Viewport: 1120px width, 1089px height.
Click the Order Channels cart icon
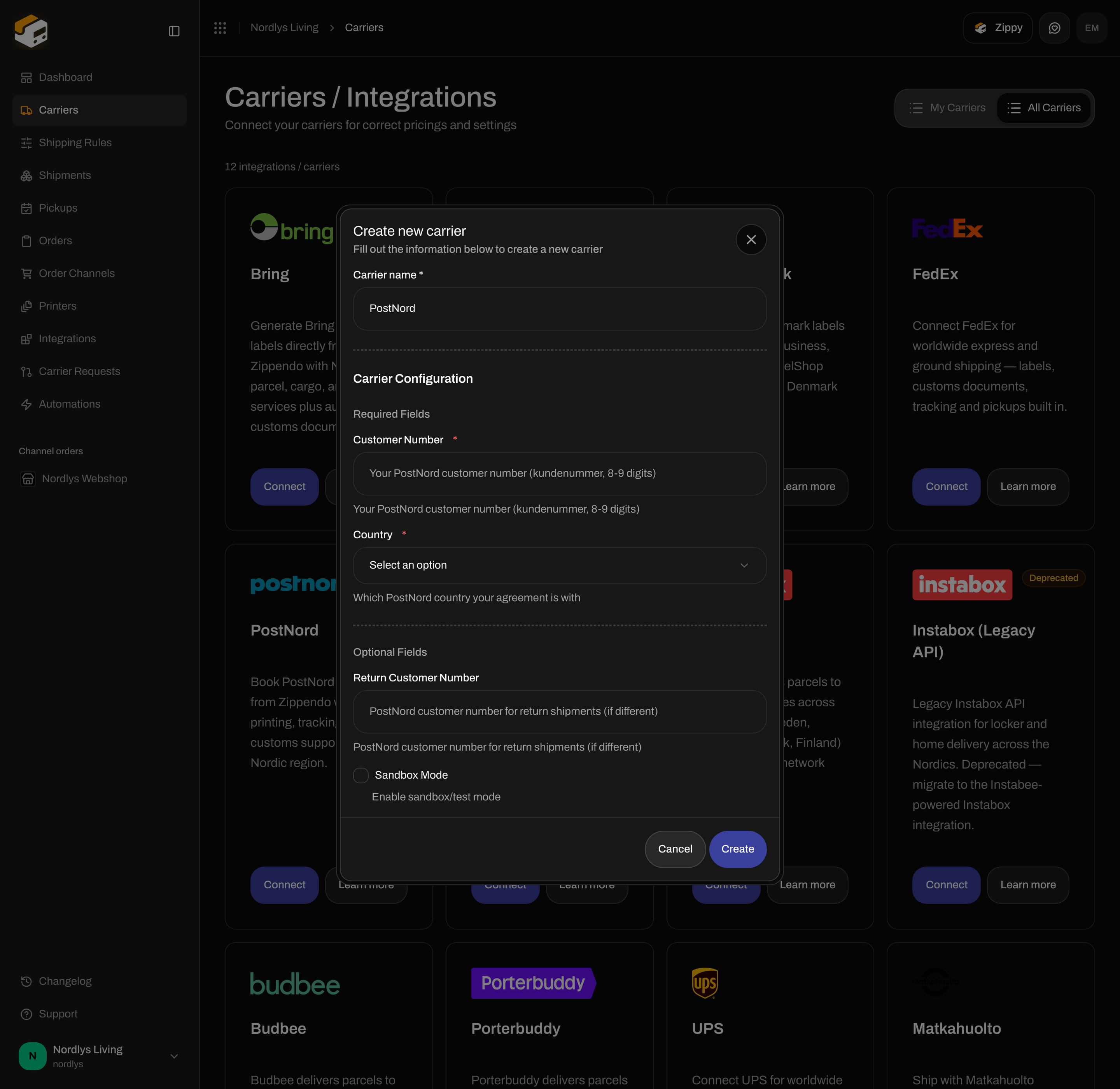[26, 273]
